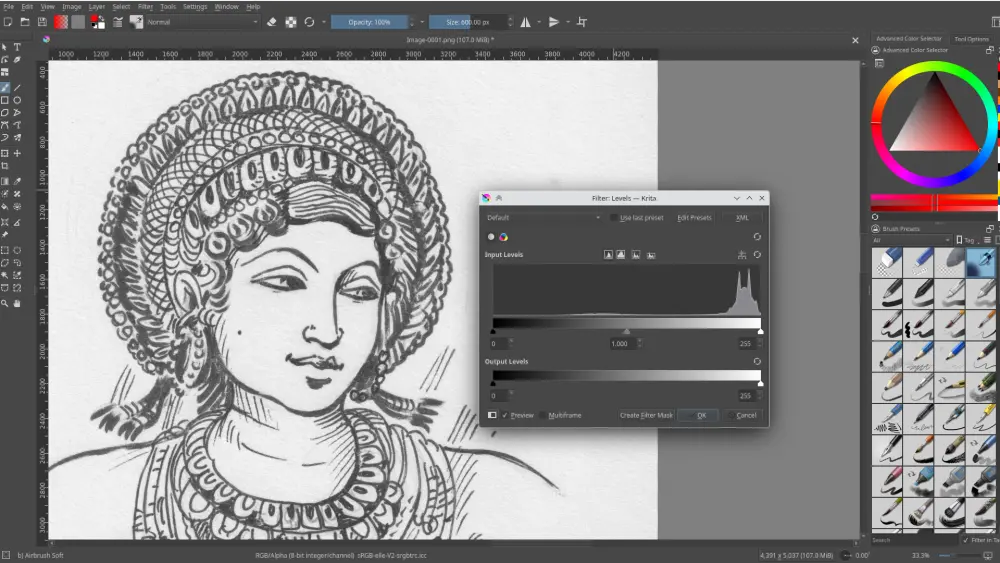Click the Open document folder icon
1000x563 pixels.
pyautogui.click(x=25, y=22)
